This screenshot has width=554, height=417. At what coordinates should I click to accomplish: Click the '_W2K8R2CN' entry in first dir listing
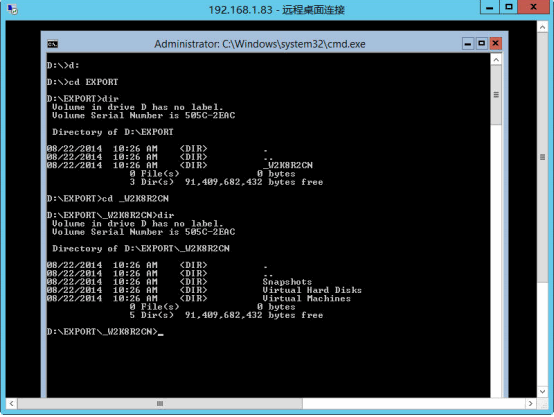point(288,165)
